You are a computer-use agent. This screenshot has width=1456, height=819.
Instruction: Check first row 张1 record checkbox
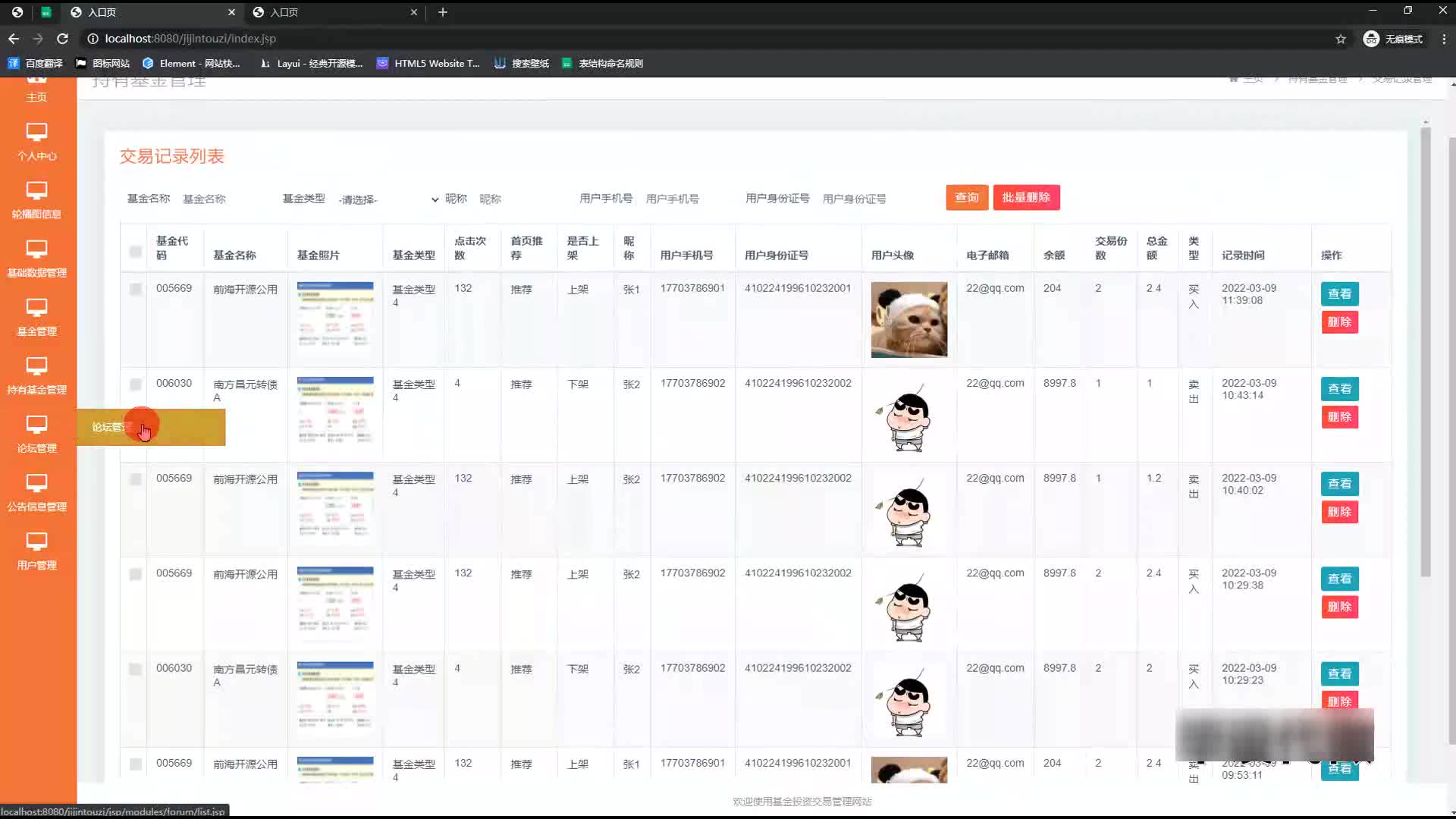click(135, 289)
